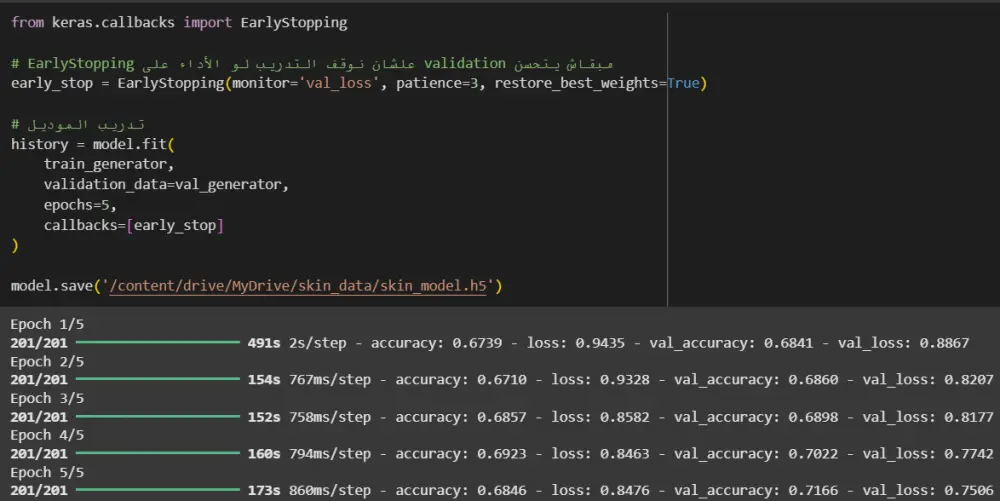The image size is (1000, 501).
Task: Click the validation_data=val_generator line
Action: [165, 185]
